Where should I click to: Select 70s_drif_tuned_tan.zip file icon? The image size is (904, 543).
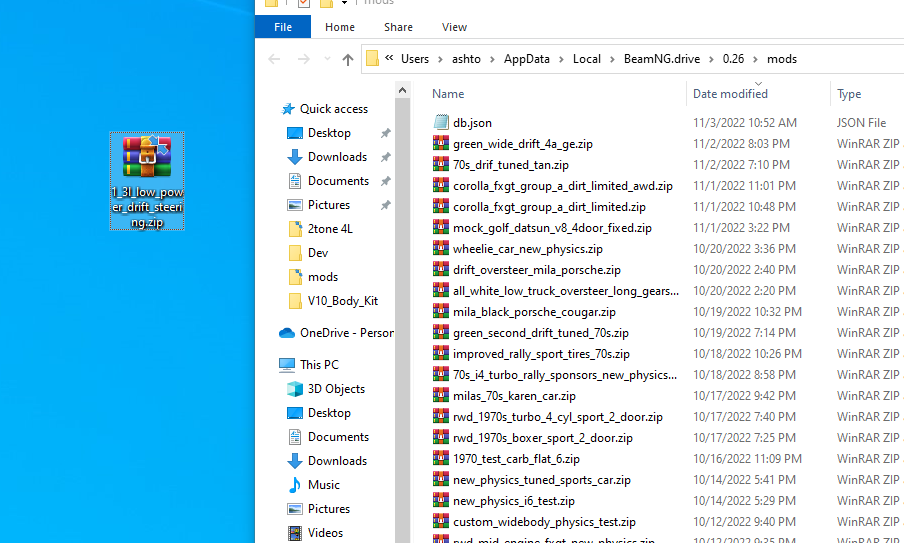[x=441, y=164]
